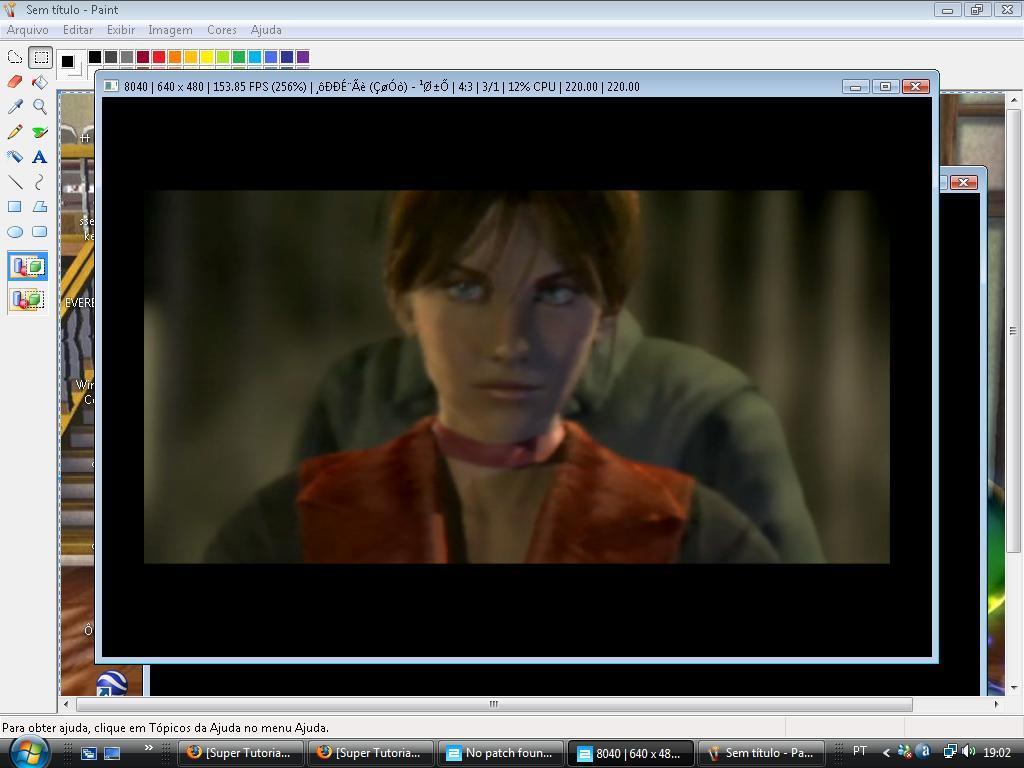Open the volume speaker tray icon

pos(968,752)
